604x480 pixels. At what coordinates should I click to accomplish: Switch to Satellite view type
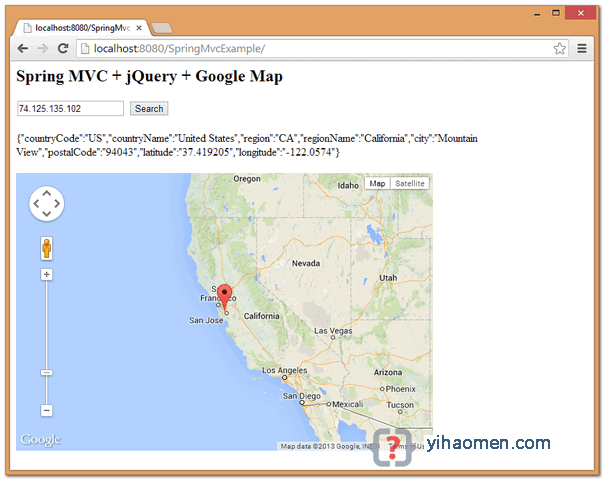coord(409,183)
